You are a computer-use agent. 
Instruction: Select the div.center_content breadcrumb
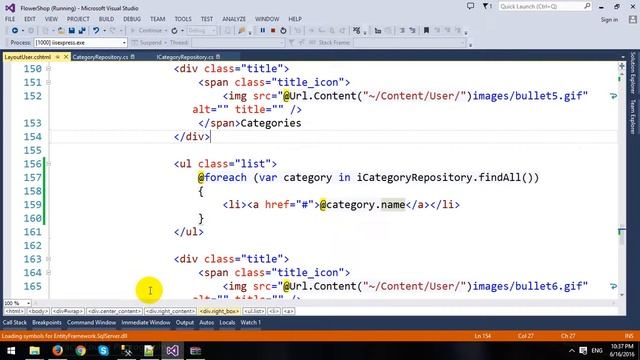[x=114, y=311]
